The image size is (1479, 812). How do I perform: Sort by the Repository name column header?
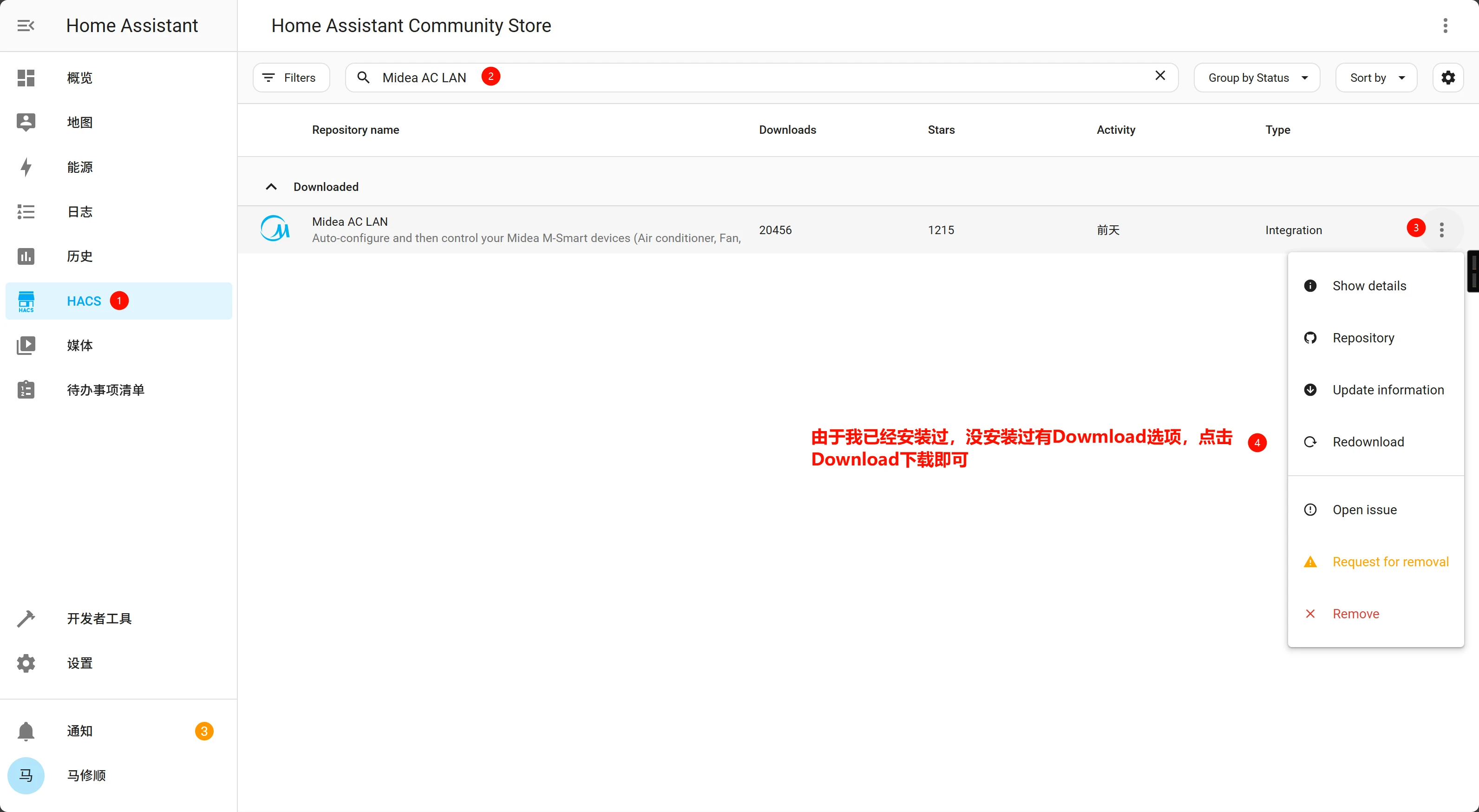(355, 130)
